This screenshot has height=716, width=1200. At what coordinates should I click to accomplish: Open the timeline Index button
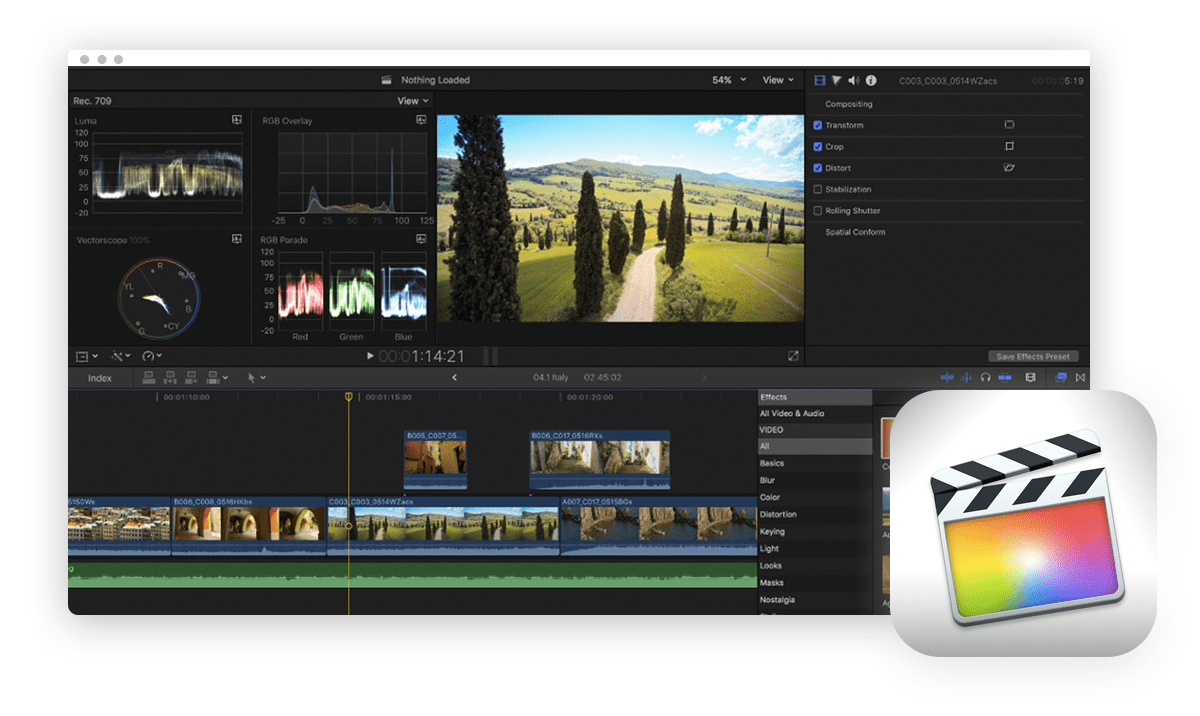100,378
